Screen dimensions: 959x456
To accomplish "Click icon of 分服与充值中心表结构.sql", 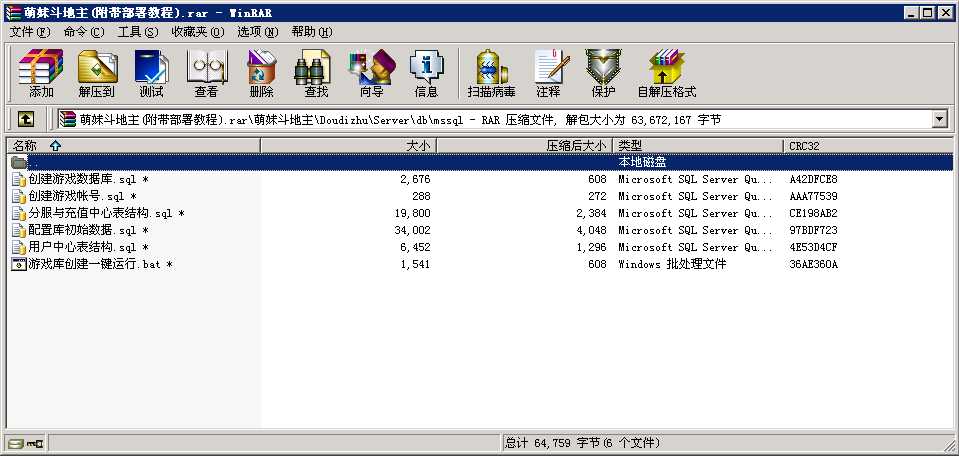I will pos(19,213).
